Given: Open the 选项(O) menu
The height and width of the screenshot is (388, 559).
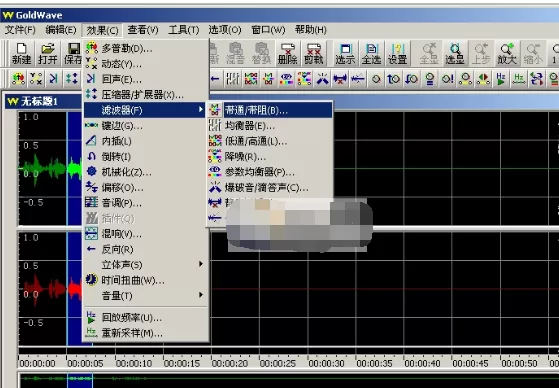Looking at the screenshot, I should point(225,30).
